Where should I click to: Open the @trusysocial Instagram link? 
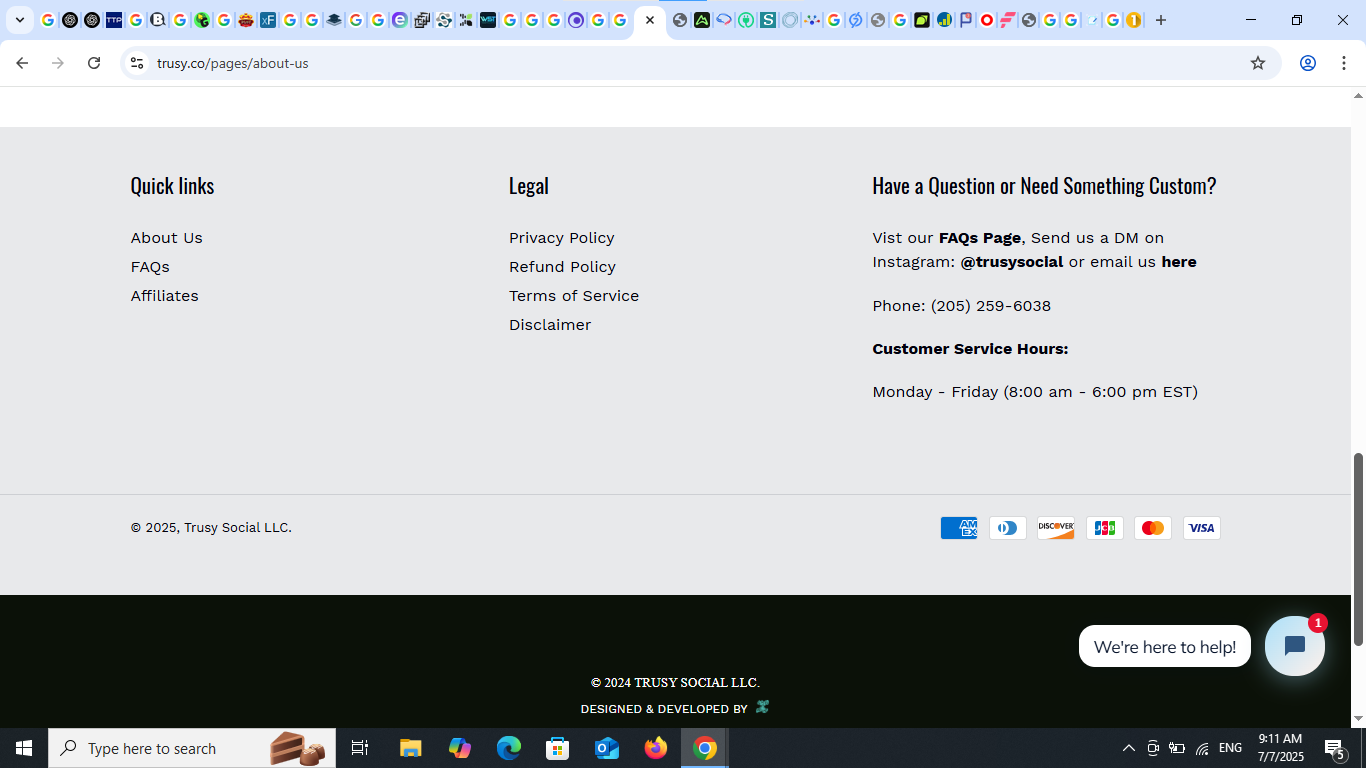1011,262
